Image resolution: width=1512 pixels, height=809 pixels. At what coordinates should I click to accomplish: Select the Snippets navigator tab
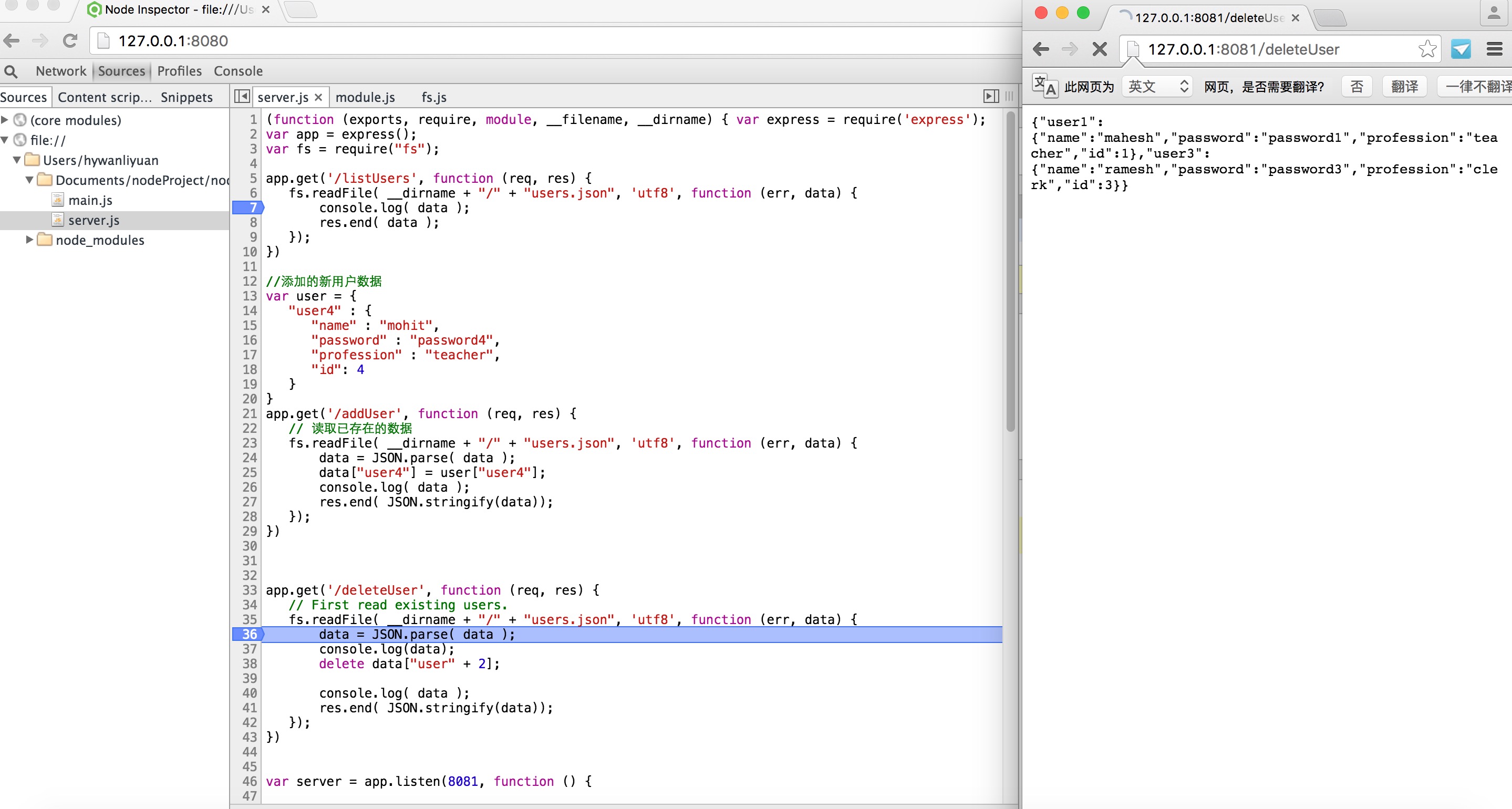[187, 97]
